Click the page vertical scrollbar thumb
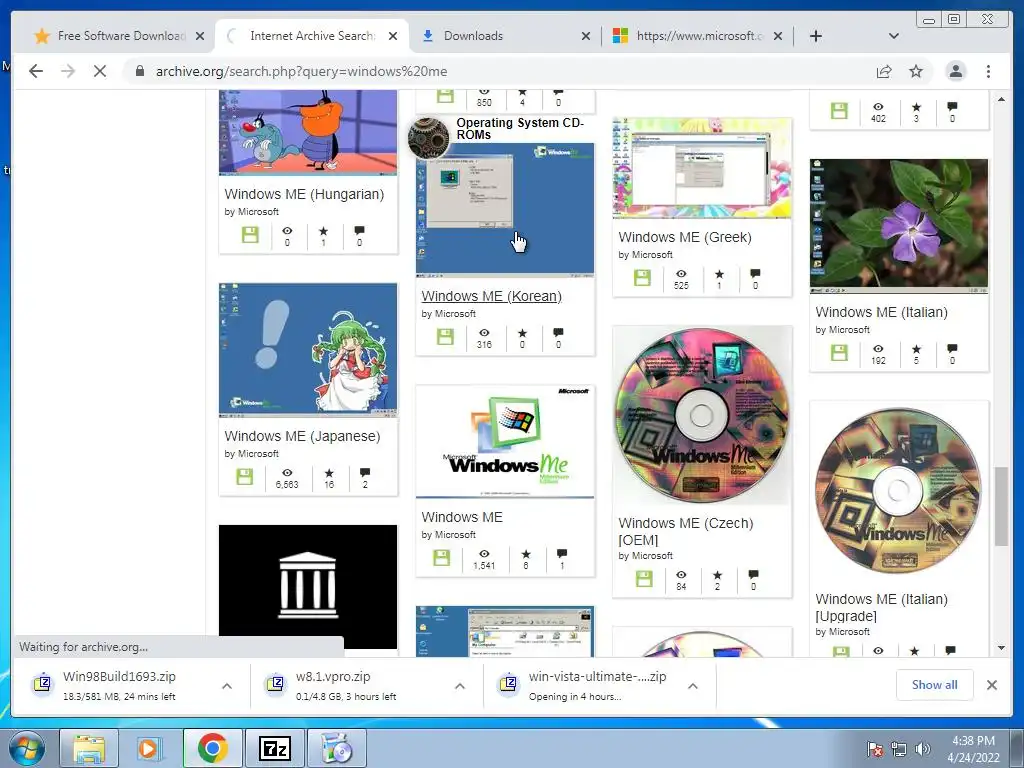The width and height of the screenshot is (1024, 768). [x=1001, y=506]
